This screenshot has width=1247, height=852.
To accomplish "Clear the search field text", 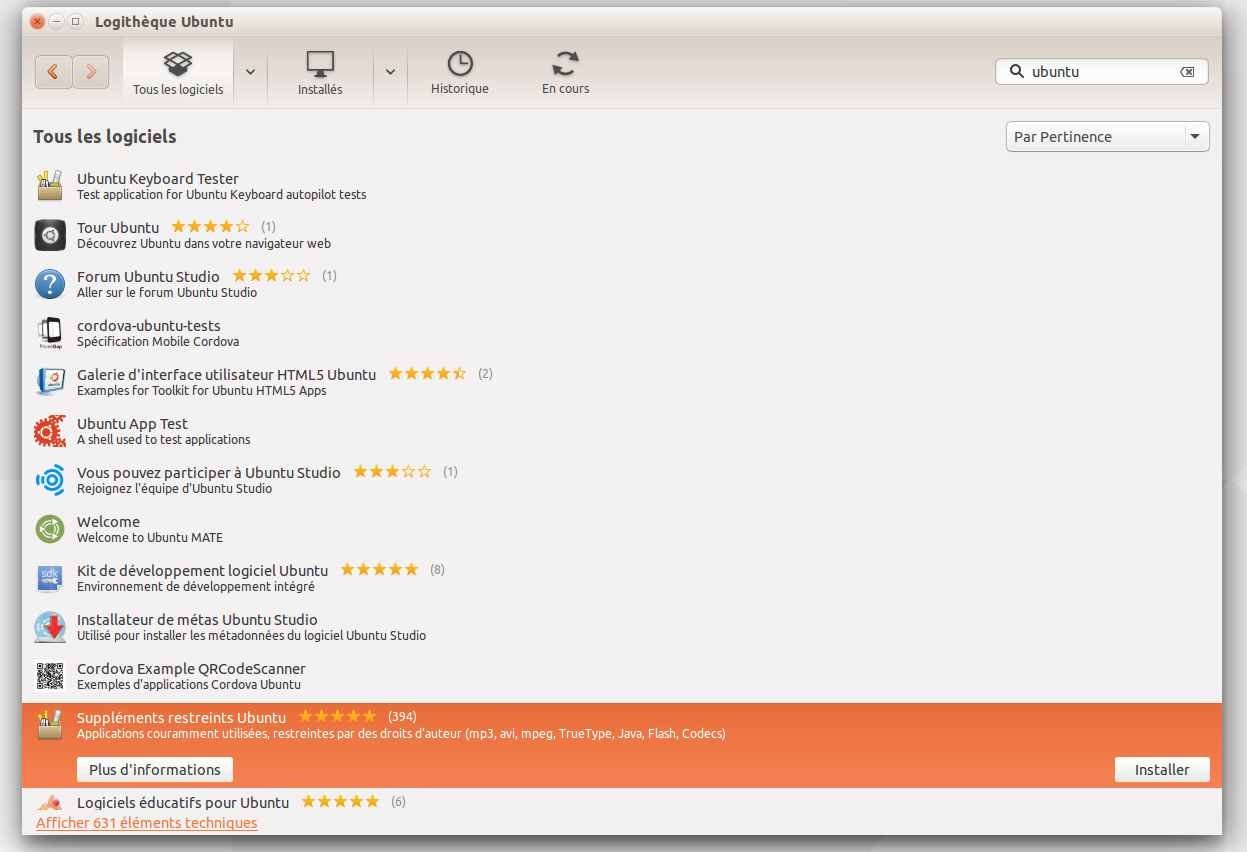I will (1187, 72).
